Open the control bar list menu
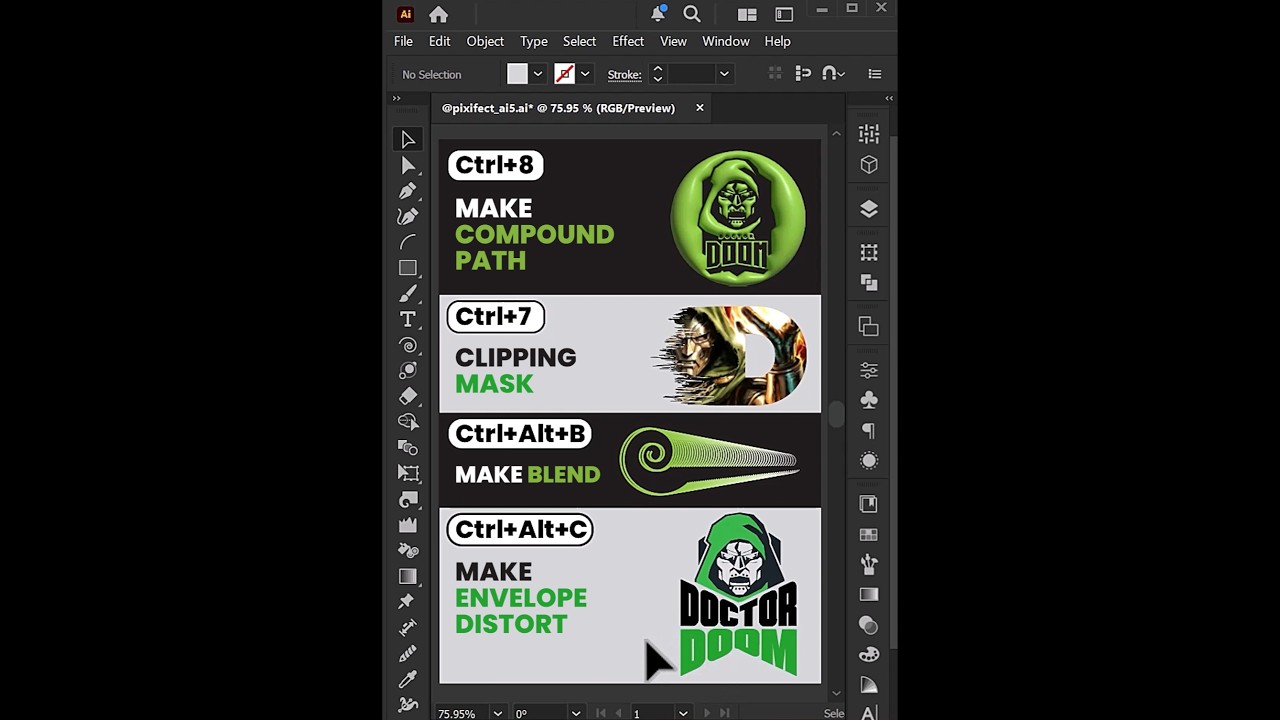Image resolution: width=1280 pixels, height=720 pixels. click(875, 74)
